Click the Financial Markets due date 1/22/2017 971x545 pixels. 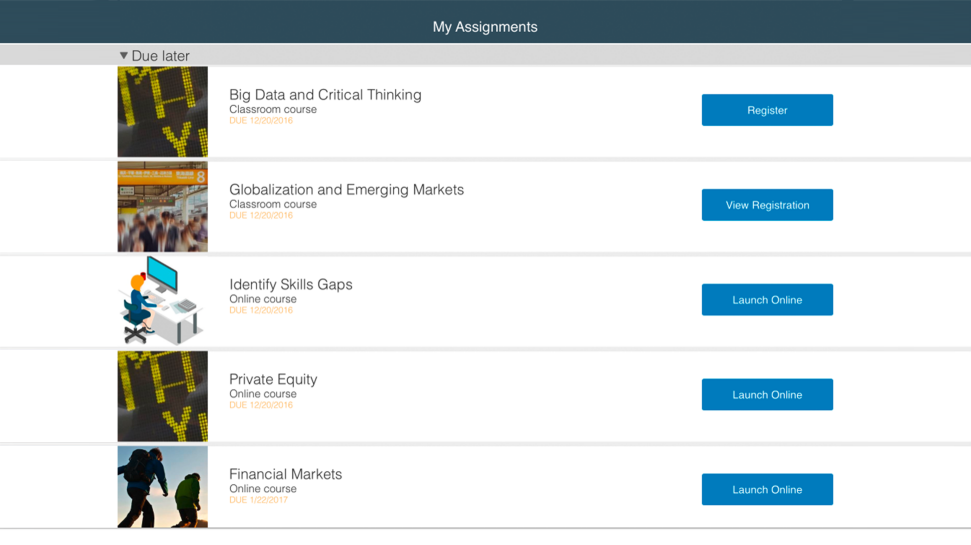[x=258, y=500]
